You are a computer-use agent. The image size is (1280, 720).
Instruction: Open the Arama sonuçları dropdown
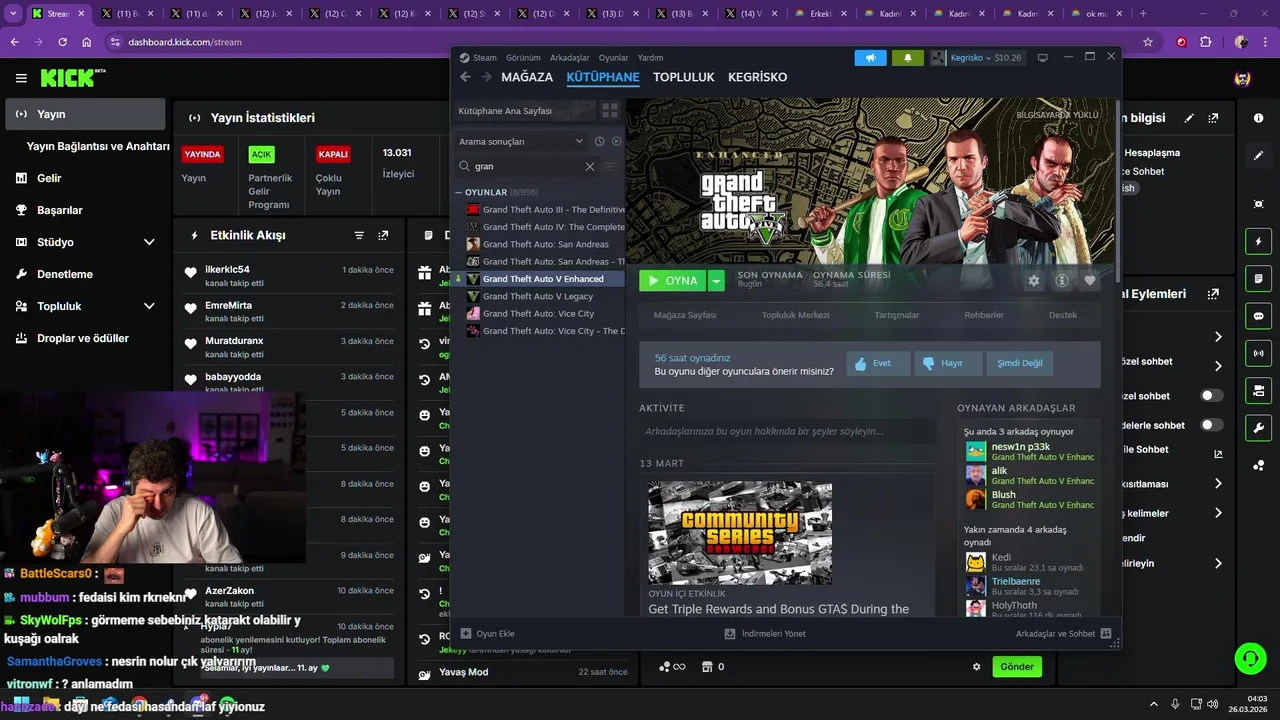coord(521,141)
